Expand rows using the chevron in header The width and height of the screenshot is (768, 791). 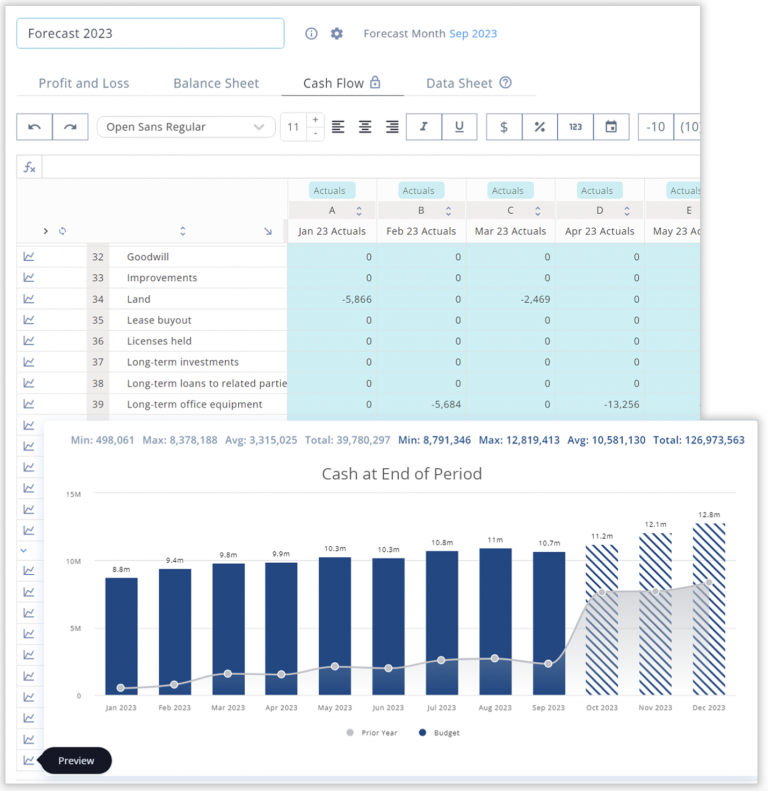pyautogui.click(x=45, y=231)
